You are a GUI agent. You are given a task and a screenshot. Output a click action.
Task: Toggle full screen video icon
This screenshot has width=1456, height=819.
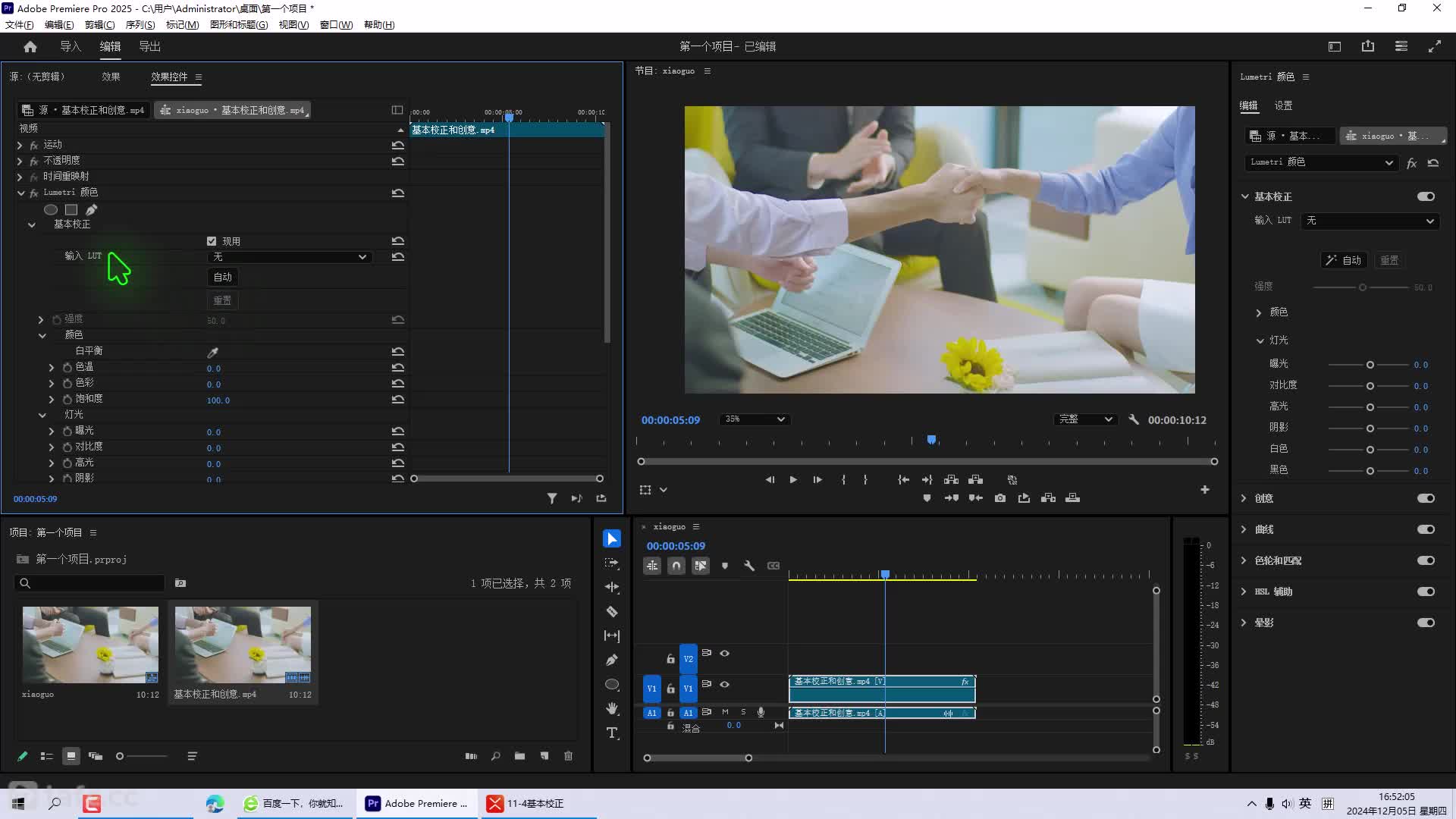click(1435, 46)
